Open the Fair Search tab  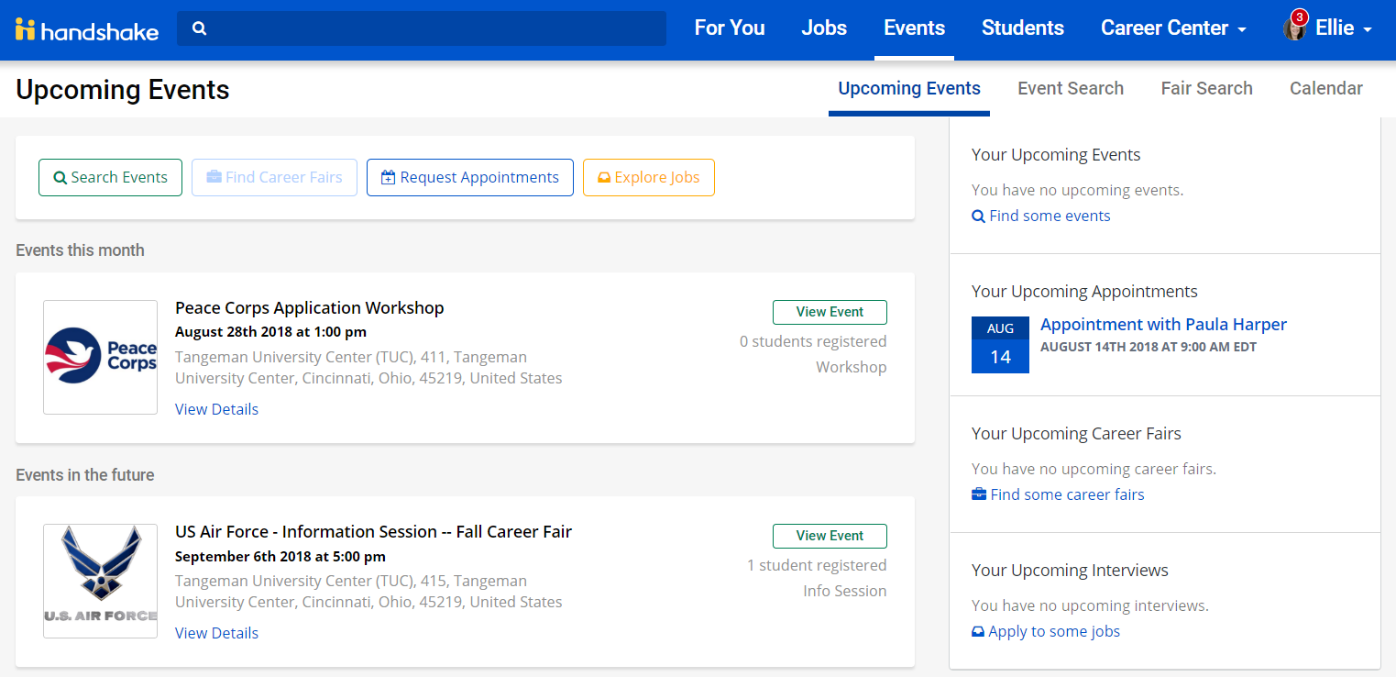pos(1206,88)
